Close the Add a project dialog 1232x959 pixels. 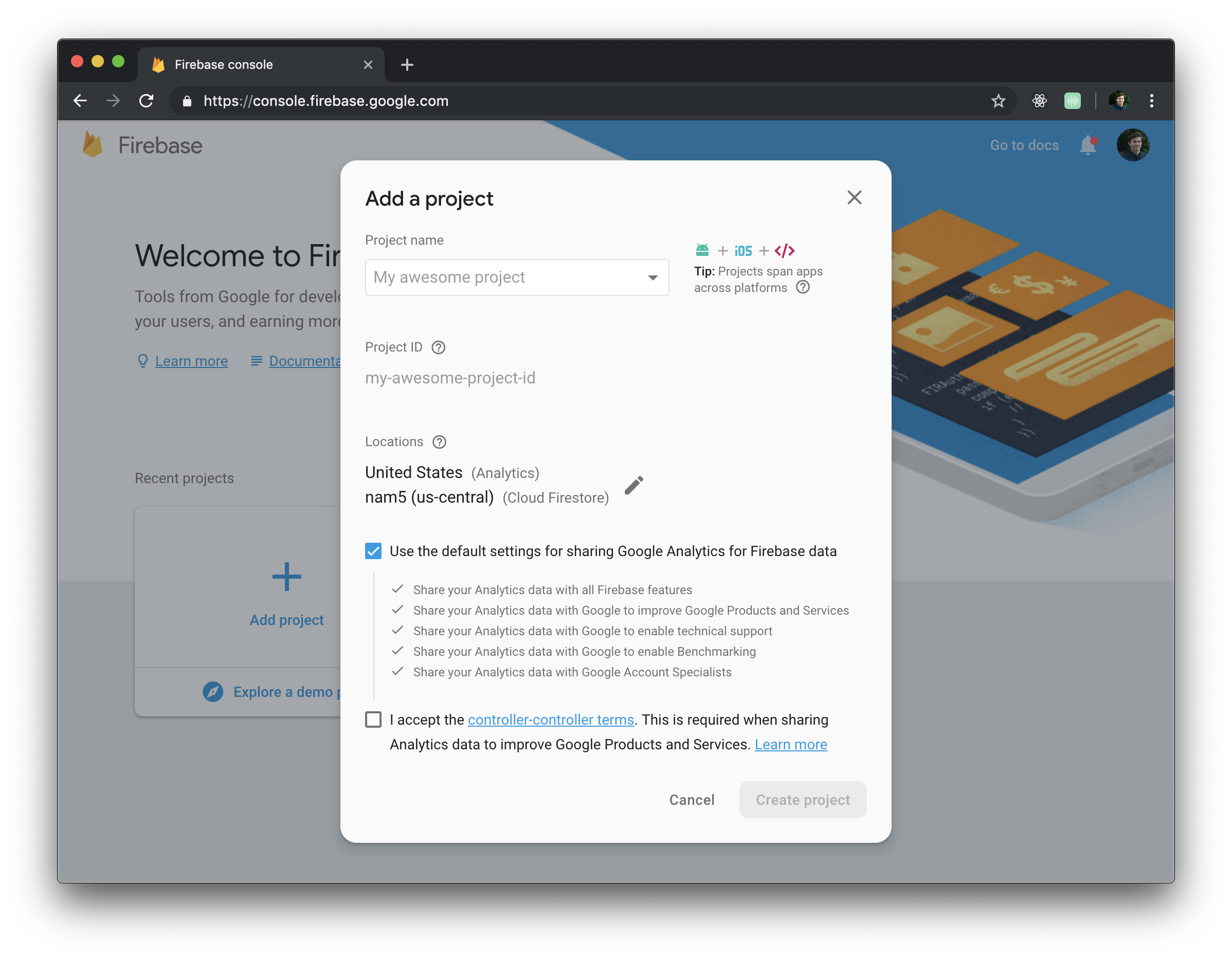854,197
